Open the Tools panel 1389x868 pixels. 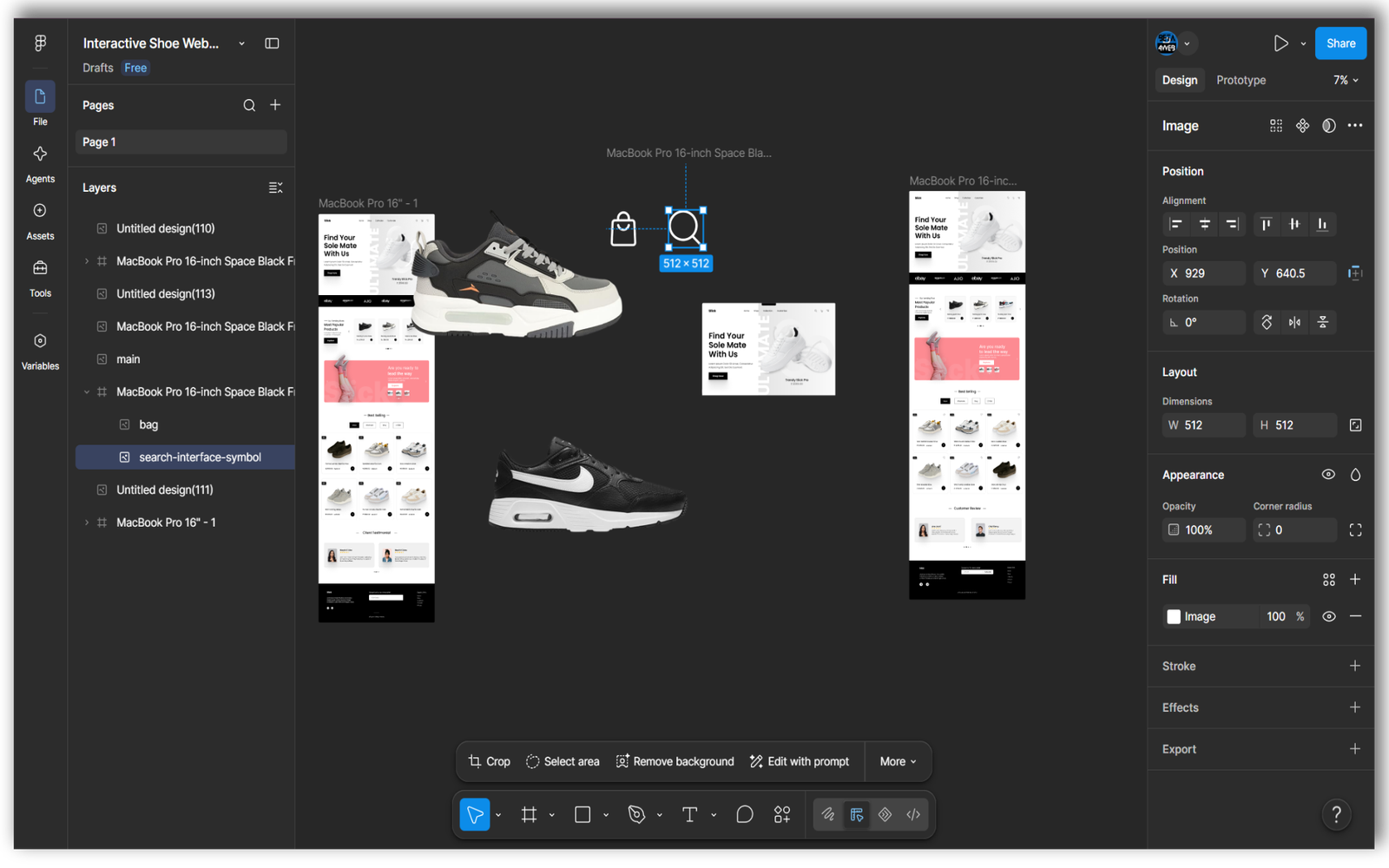point(40,278)
